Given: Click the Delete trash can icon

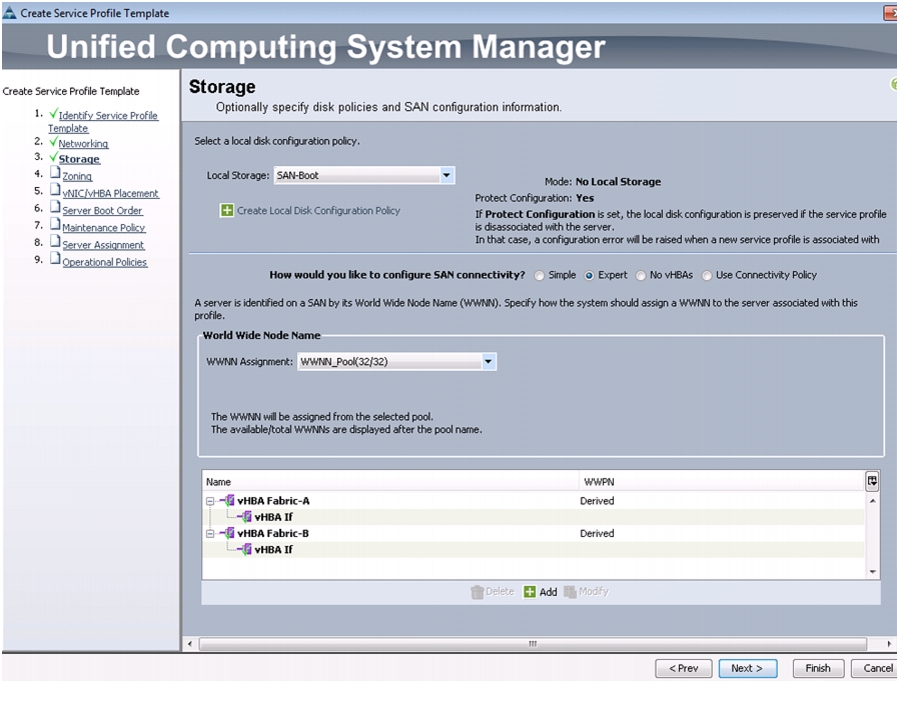Looking at the screenshot, I should tap(477, 592).
